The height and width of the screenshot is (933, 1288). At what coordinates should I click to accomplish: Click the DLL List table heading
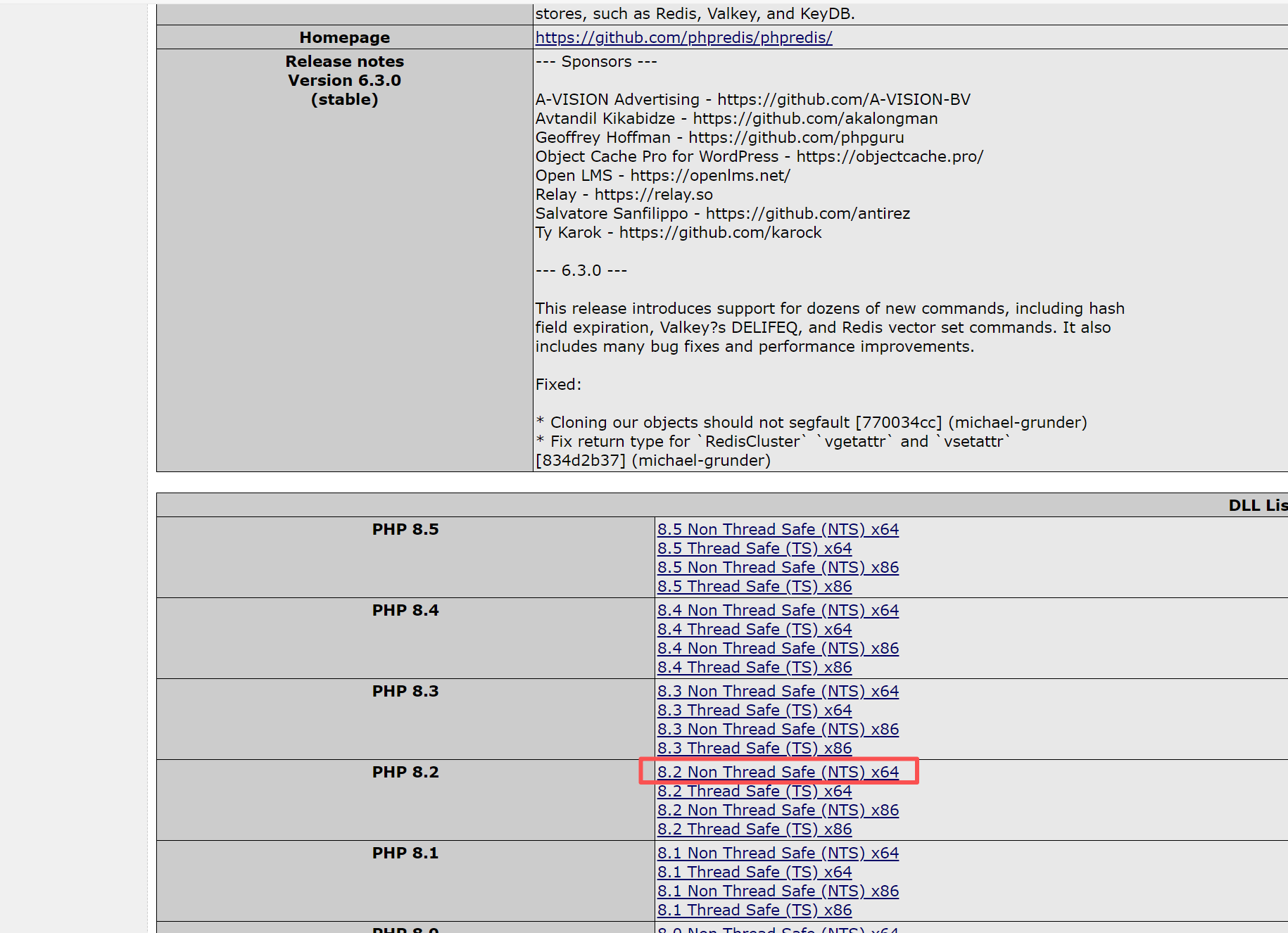pos(1258,505)
